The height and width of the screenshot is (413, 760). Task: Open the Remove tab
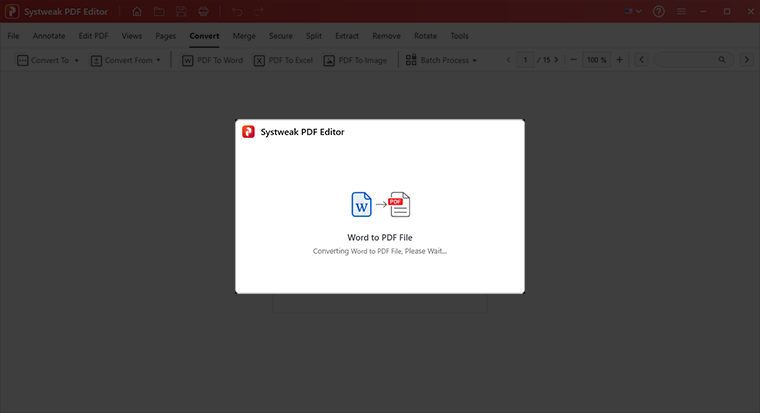pos(386,36)
